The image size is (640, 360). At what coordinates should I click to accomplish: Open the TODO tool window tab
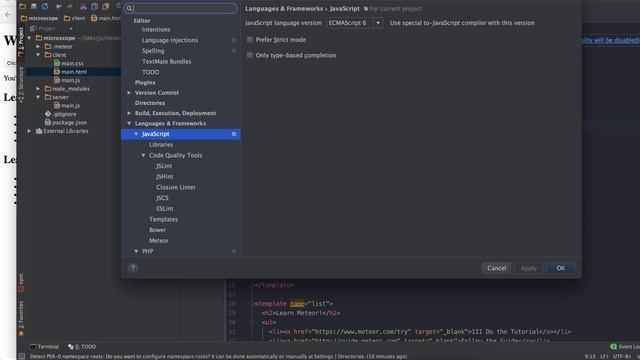tap(82, 347)
